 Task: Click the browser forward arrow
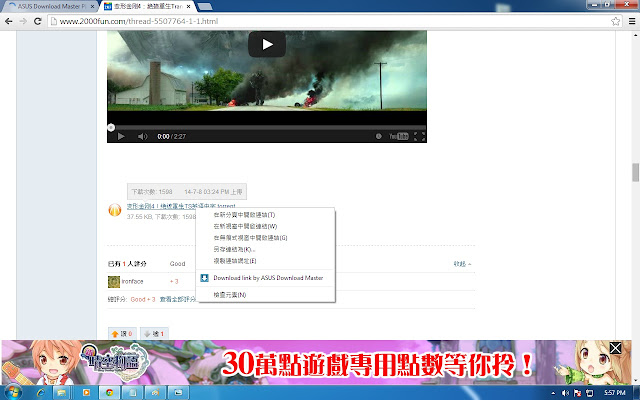23,21
